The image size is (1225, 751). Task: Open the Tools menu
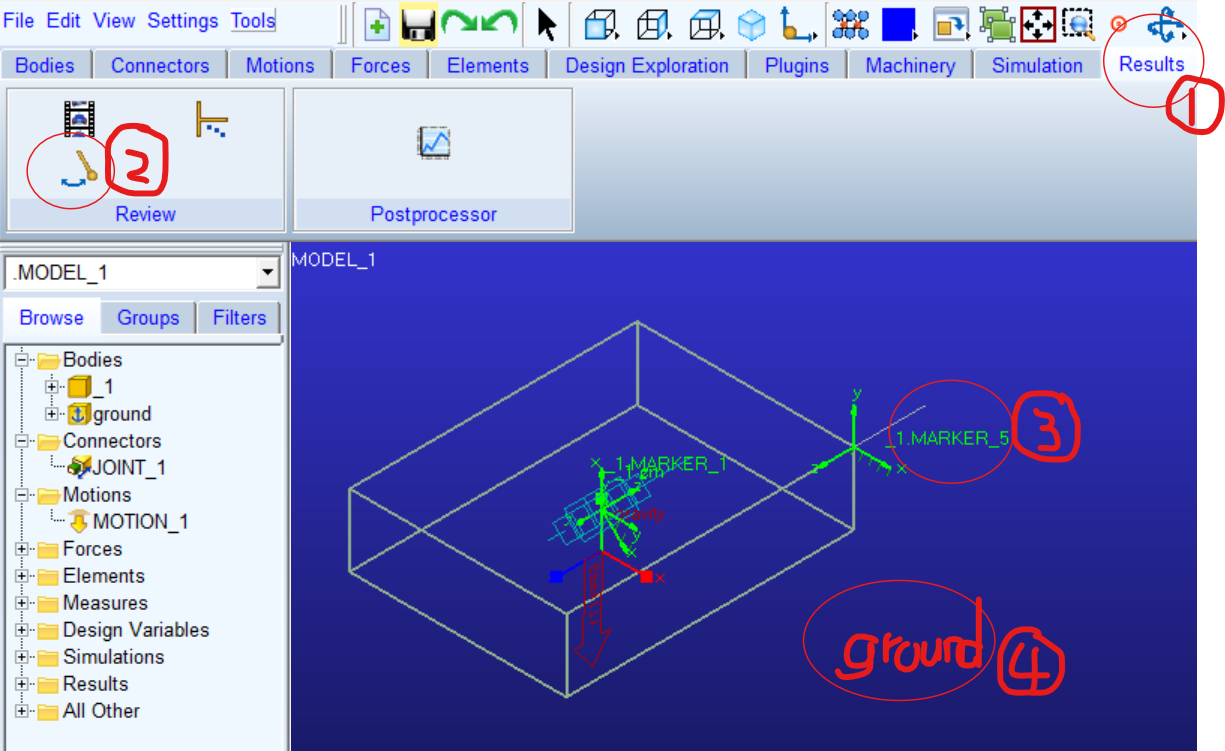pyautogui.click(x=253, y=21)
